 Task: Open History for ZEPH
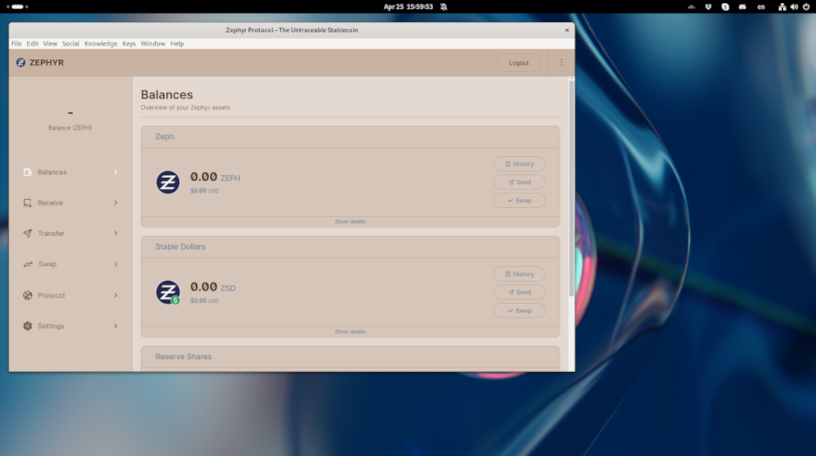click(x=519, y=164)
